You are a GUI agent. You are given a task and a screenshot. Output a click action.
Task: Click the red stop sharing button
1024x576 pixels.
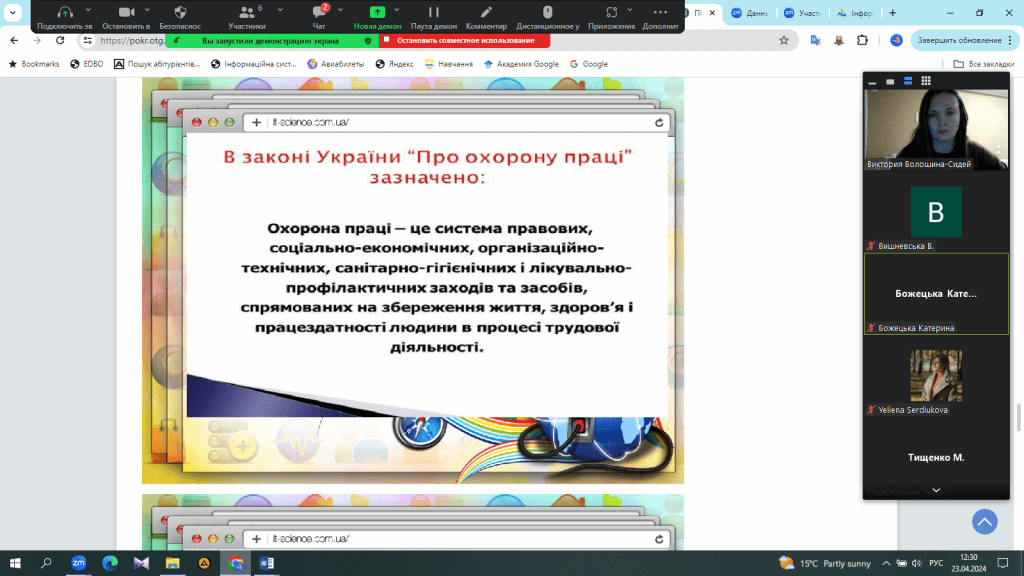464,41
